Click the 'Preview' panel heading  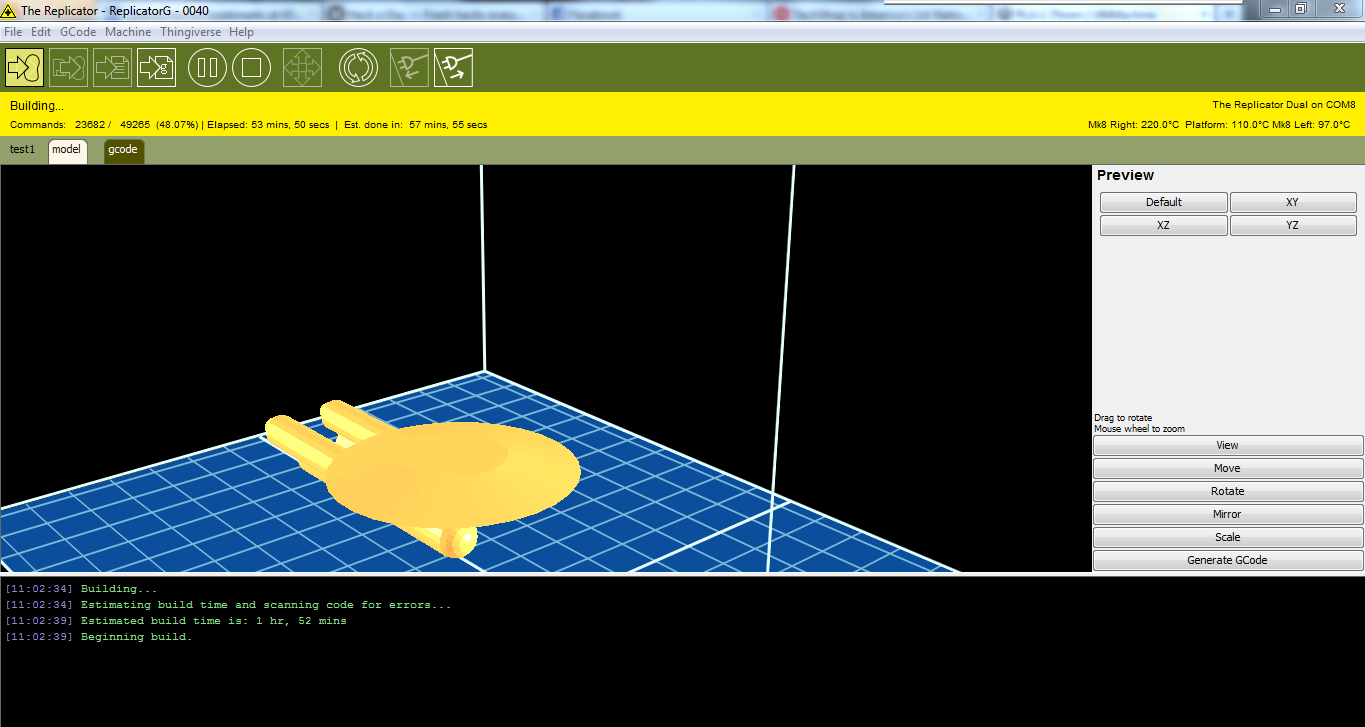click(1125, 175)
